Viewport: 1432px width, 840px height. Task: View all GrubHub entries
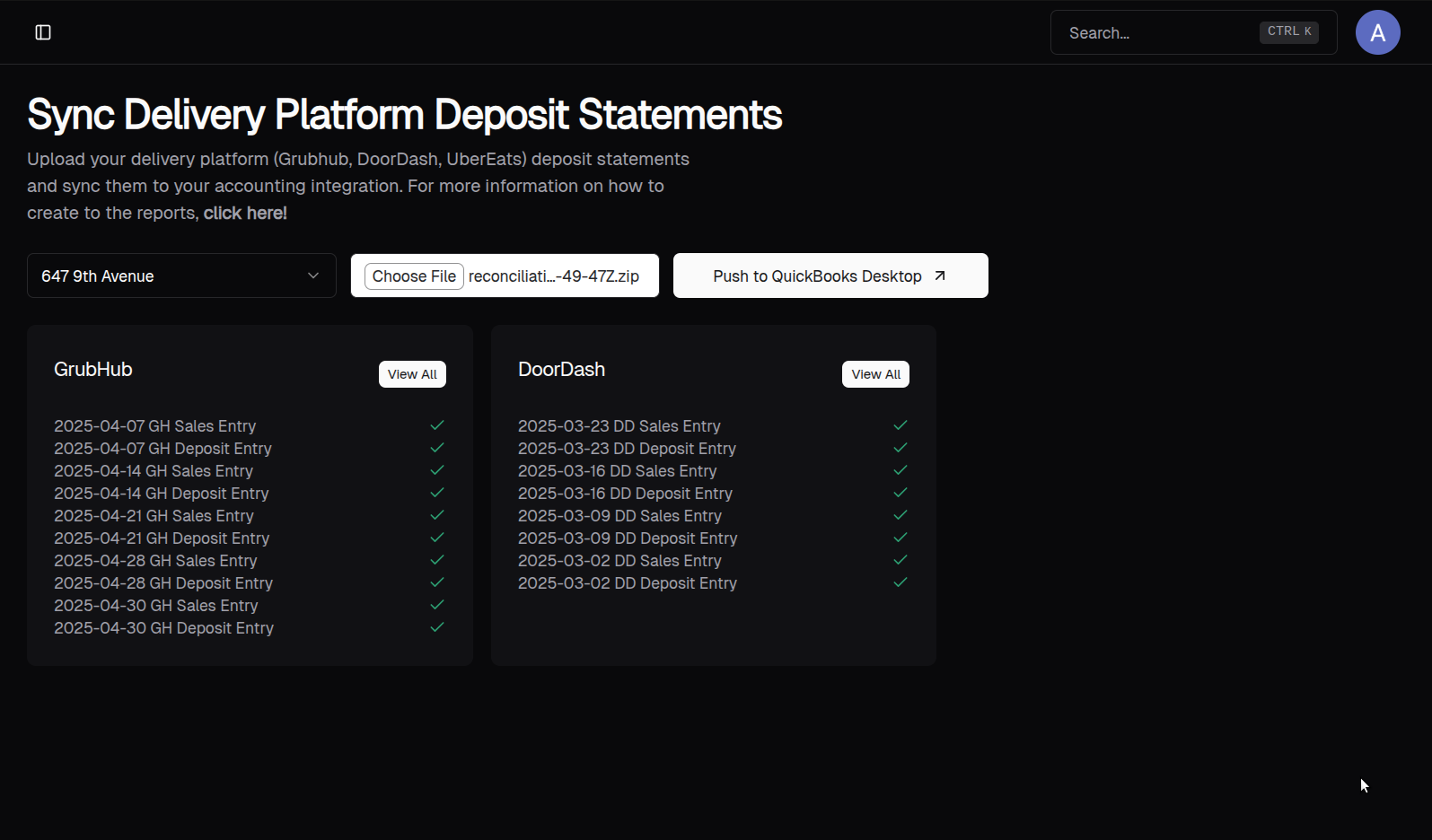(x=412, y=374)
